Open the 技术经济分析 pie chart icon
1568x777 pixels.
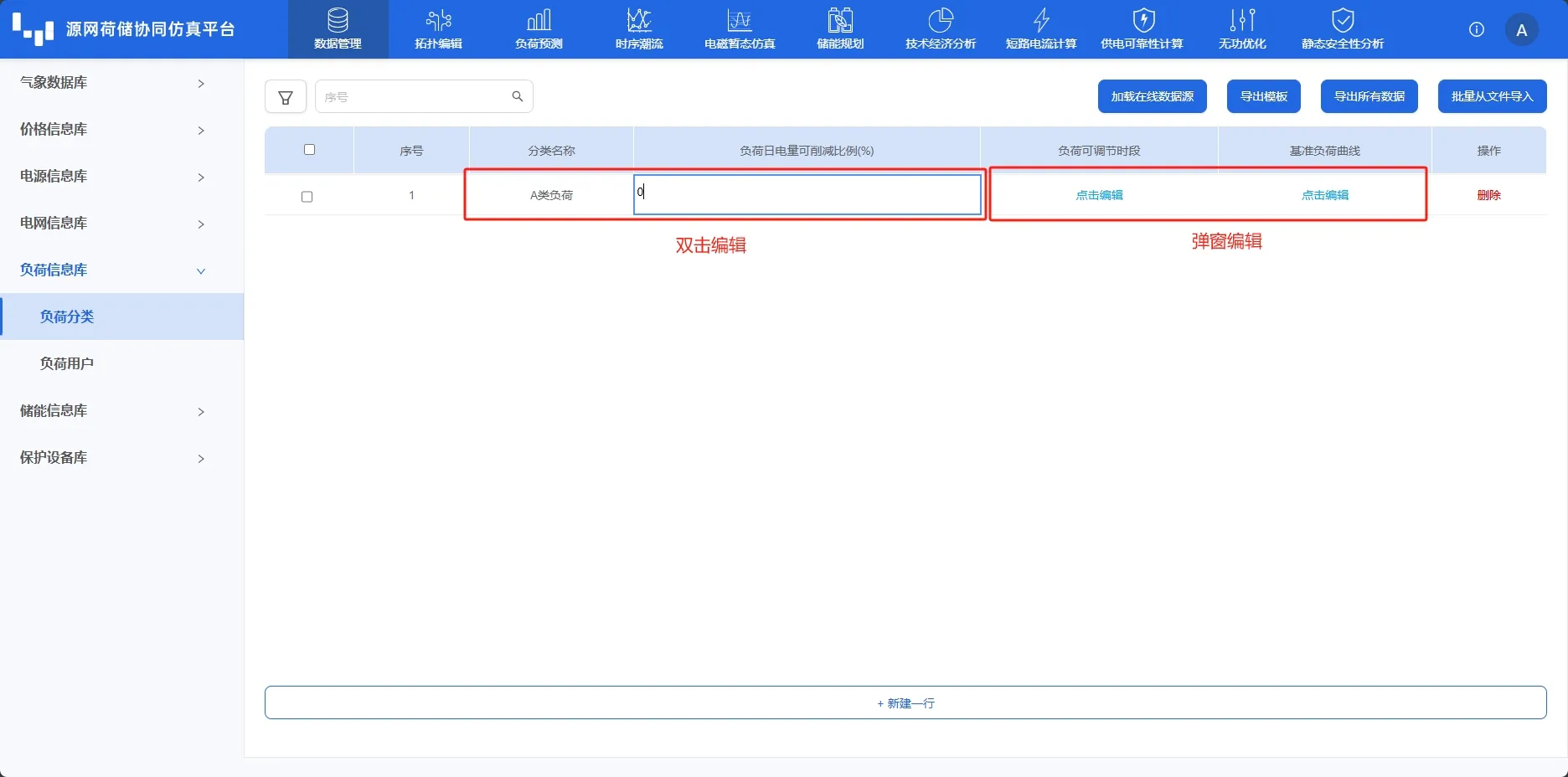941,20
